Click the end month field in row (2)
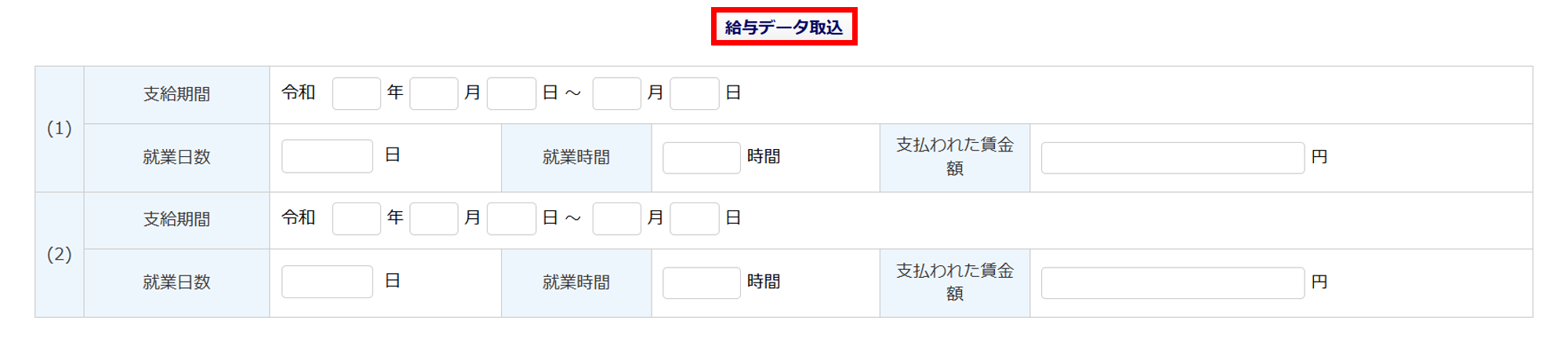The width and height of the screenshot is (1568, 339). [616, 219]
